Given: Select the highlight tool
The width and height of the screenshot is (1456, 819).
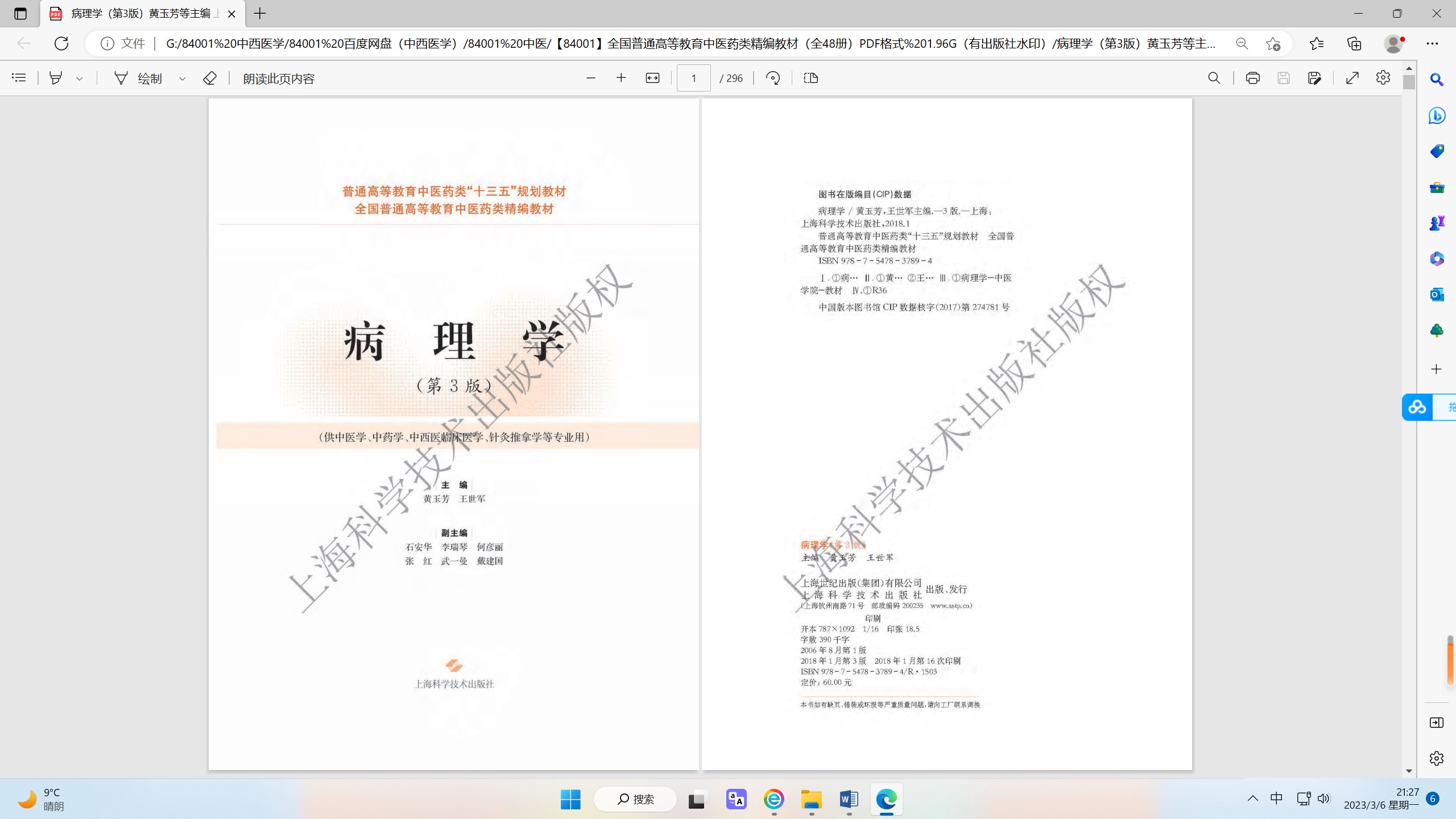Looking at the screenshot, I should coord(56,78).
